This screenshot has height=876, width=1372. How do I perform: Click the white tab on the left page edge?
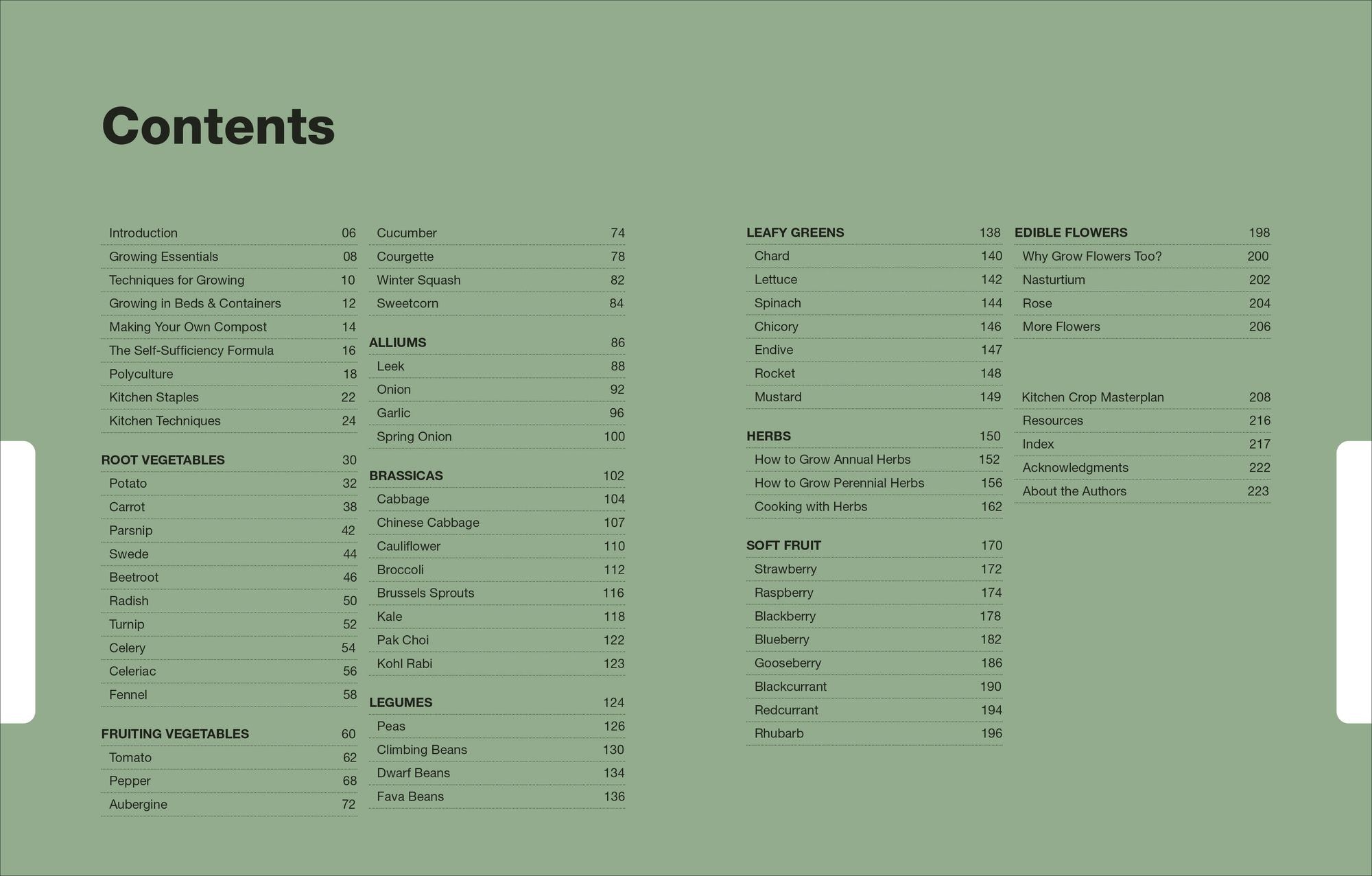click(x=17, y=582)
